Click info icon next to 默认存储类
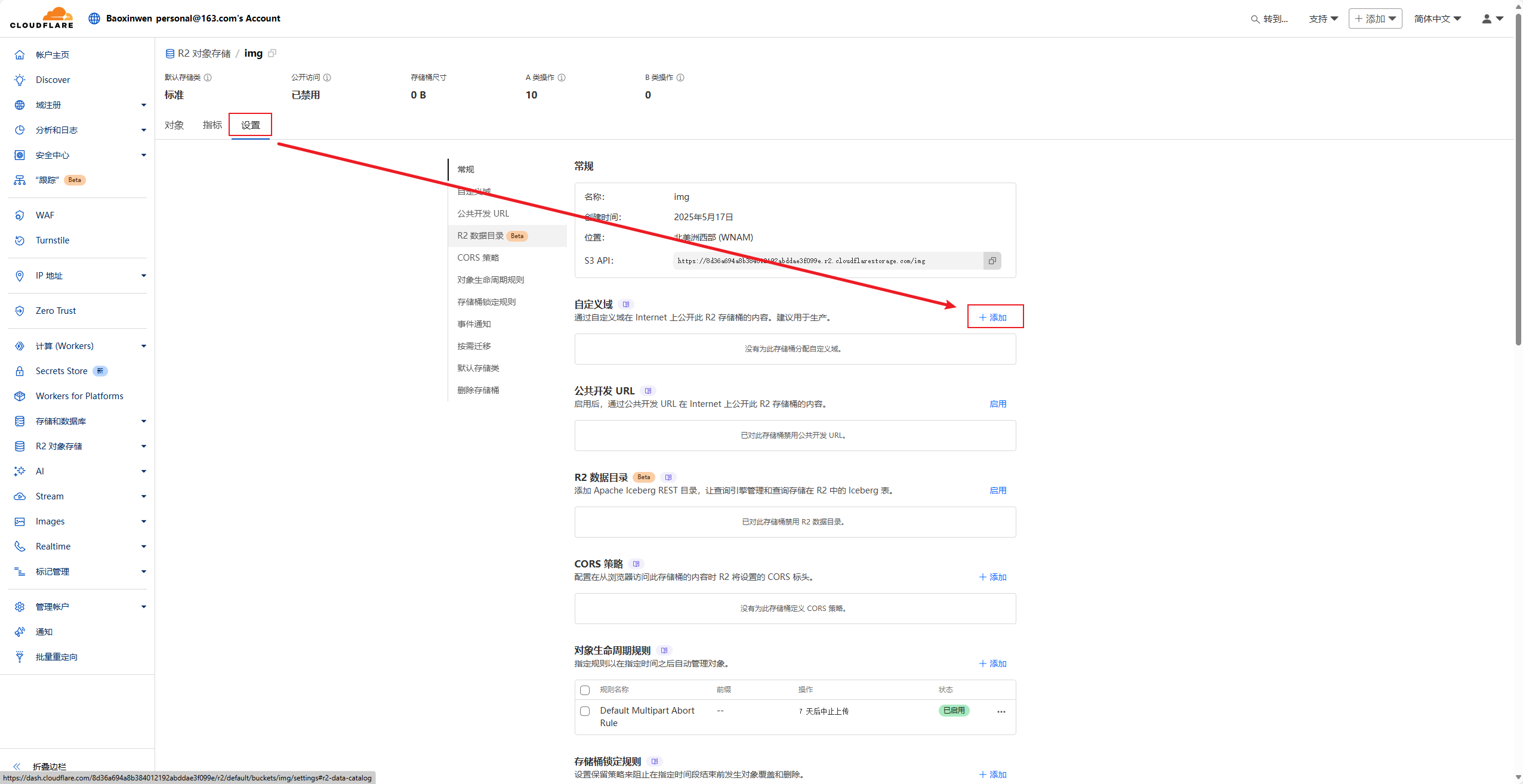The height and width of the screenshot is (784, 1523). point(208,78)
